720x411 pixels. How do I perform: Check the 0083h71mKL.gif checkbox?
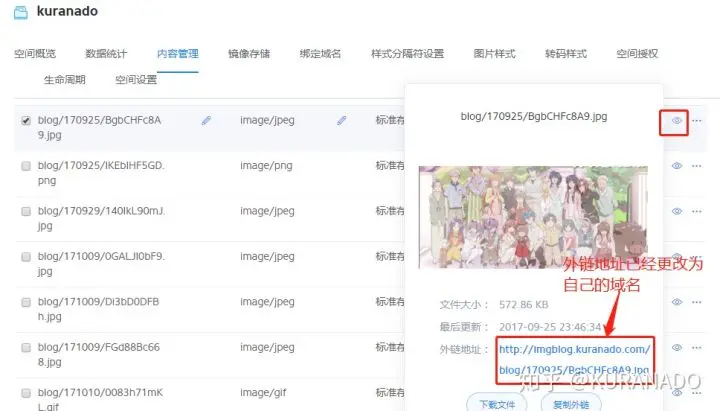[26, 393]
